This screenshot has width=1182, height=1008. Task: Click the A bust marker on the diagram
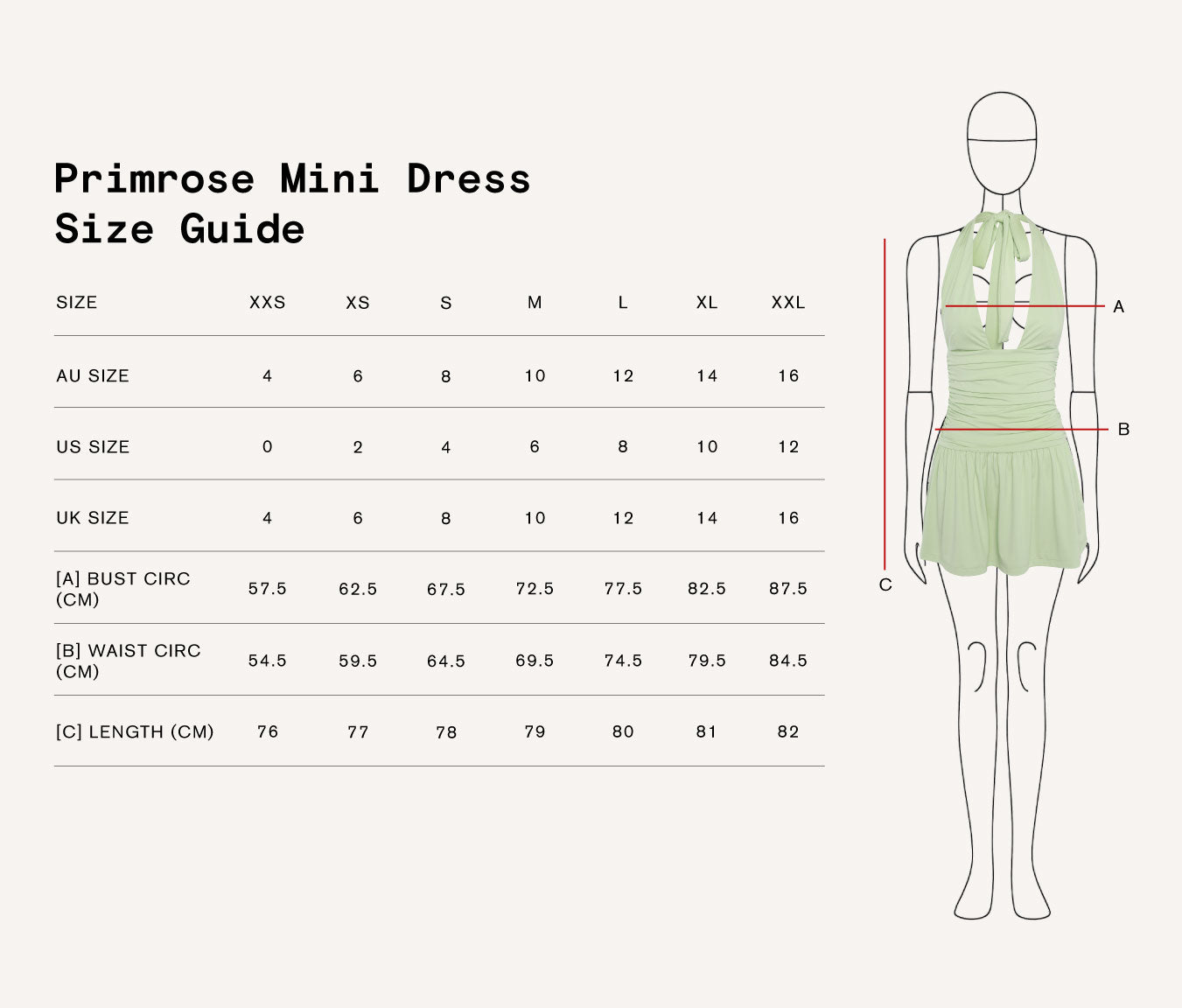[x=1121, y=306]
